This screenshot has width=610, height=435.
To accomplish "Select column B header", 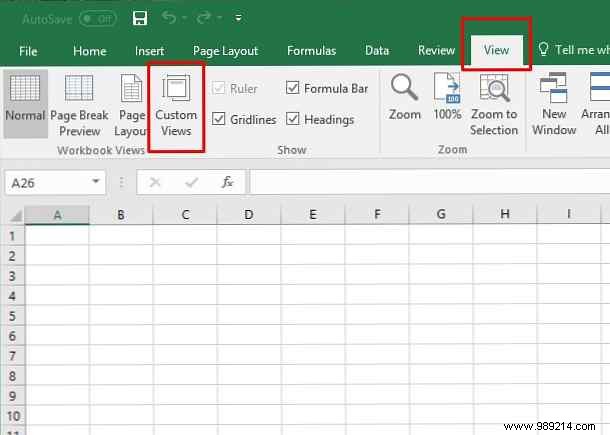I will click(x=121, y=215).
